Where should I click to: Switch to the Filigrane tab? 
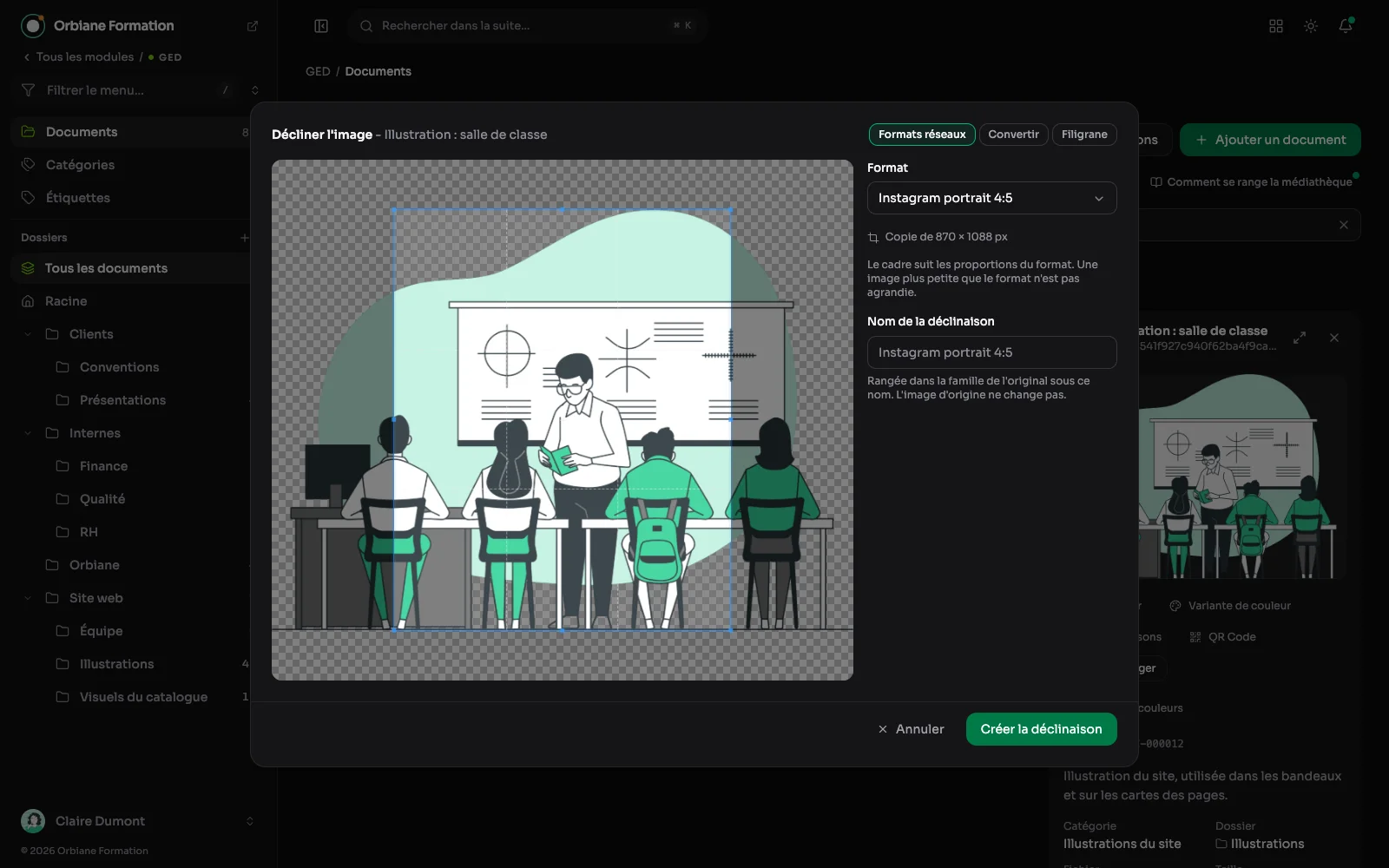1084,135
